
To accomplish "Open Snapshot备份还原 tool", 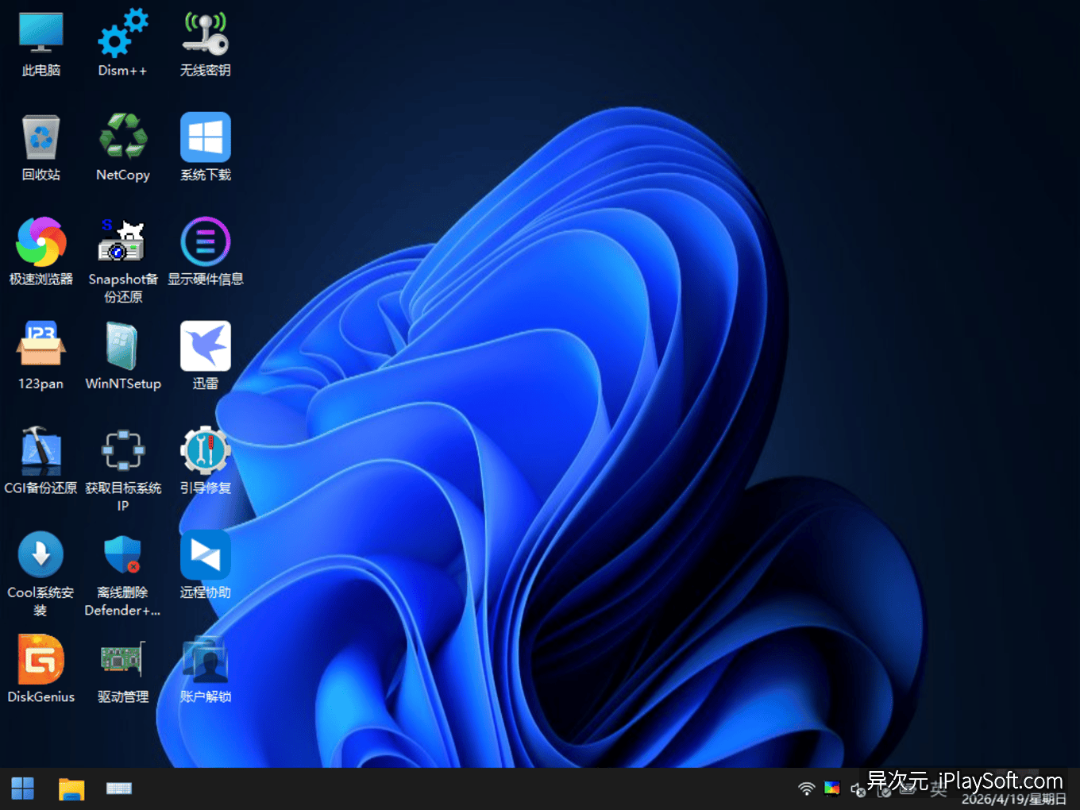I will click(123, 260).
